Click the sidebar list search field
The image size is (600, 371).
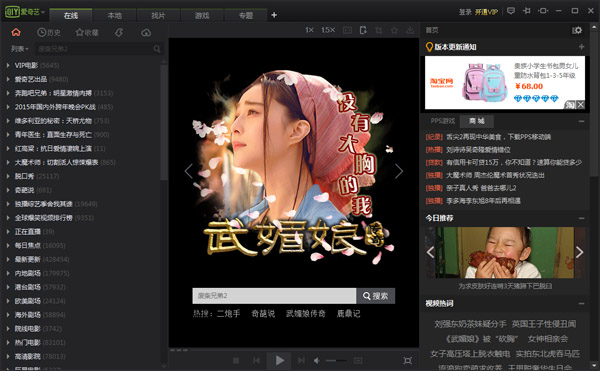tap(94, 49)
